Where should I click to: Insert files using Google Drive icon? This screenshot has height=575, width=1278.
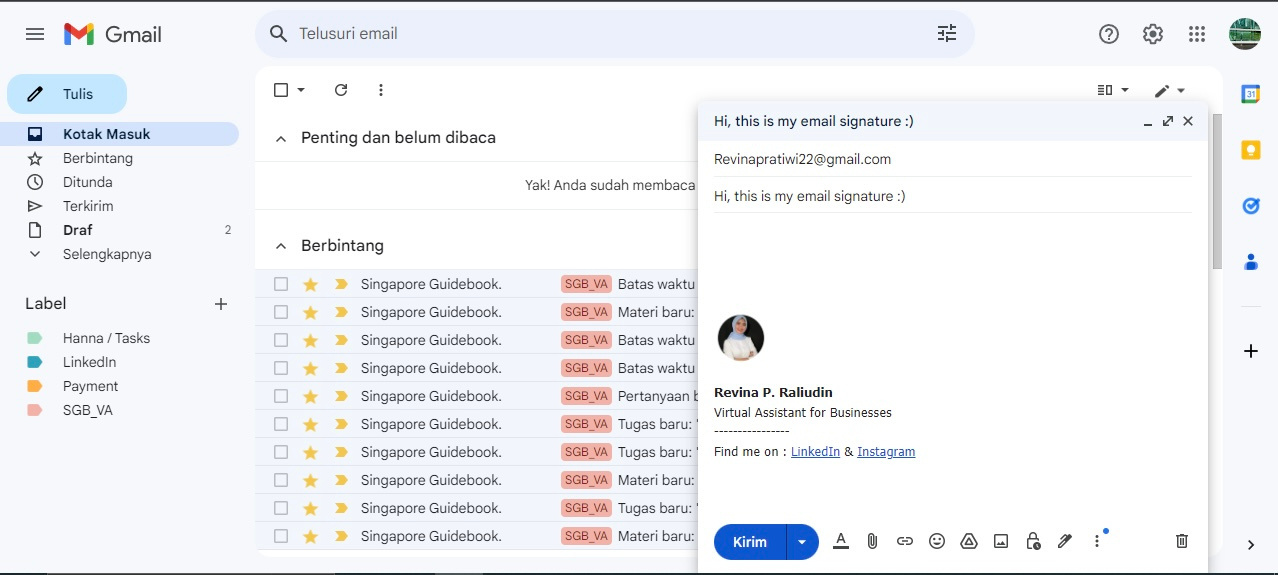tap(968, 541)
